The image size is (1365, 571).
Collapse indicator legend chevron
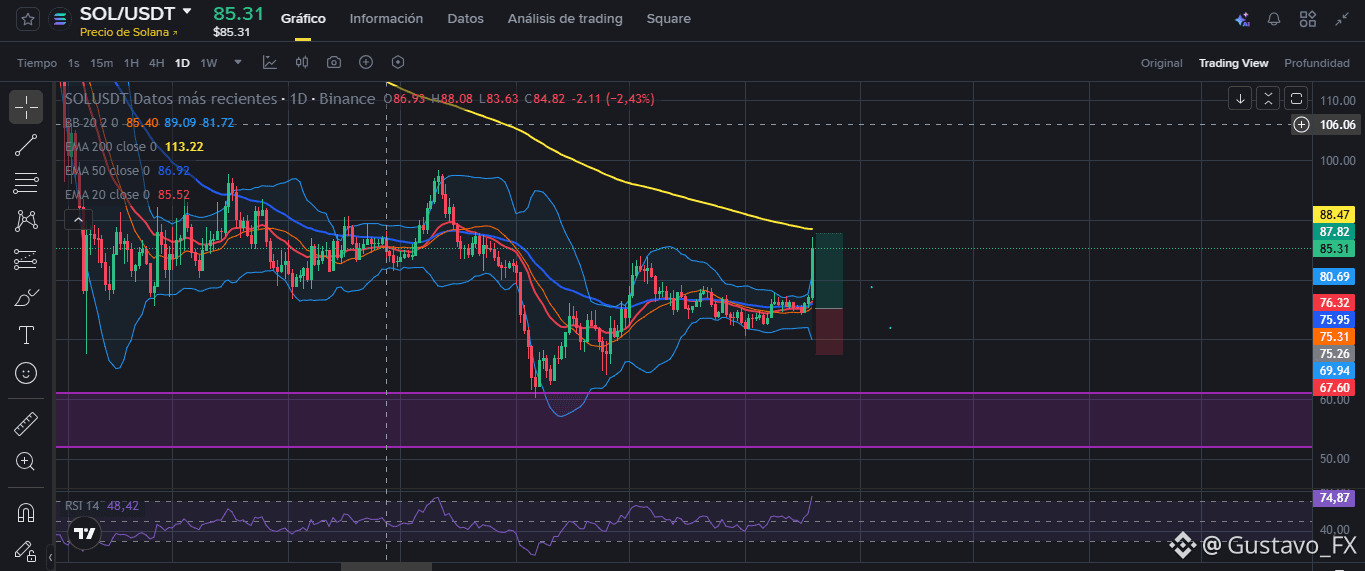click(79, 218)
